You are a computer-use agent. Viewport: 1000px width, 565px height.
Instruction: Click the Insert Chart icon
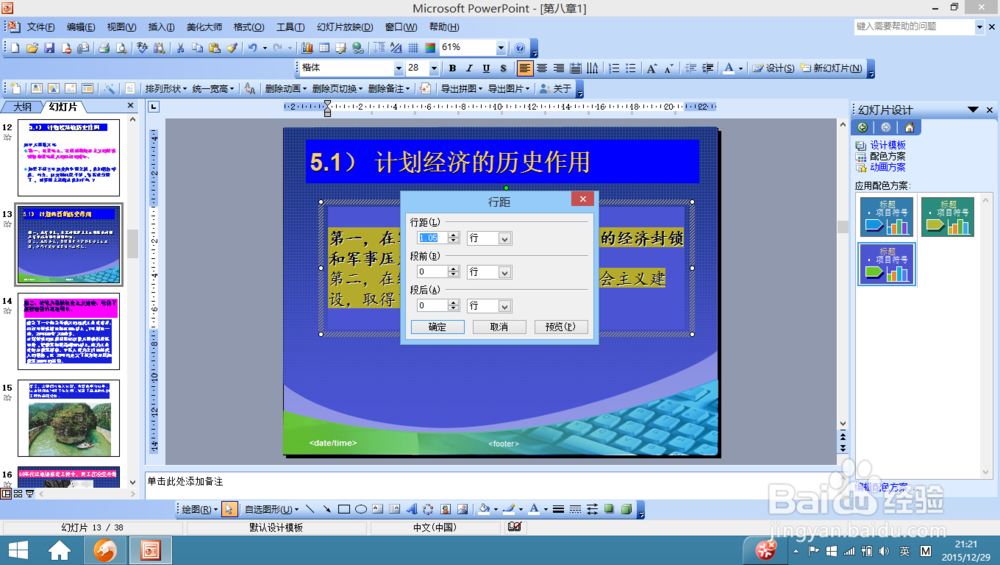point(307,48)
